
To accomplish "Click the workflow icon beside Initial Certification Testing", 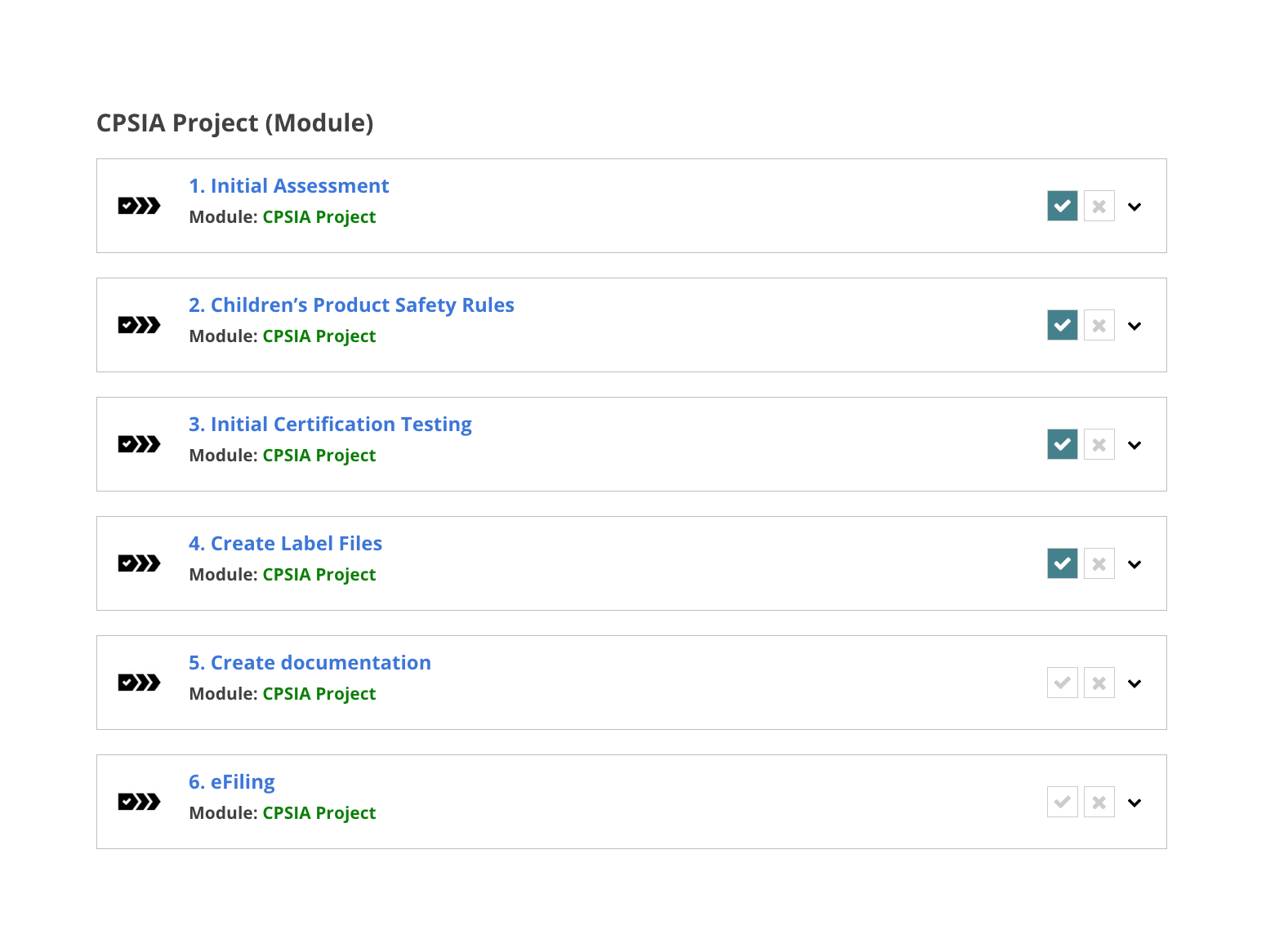I will [x=139, y=444].
